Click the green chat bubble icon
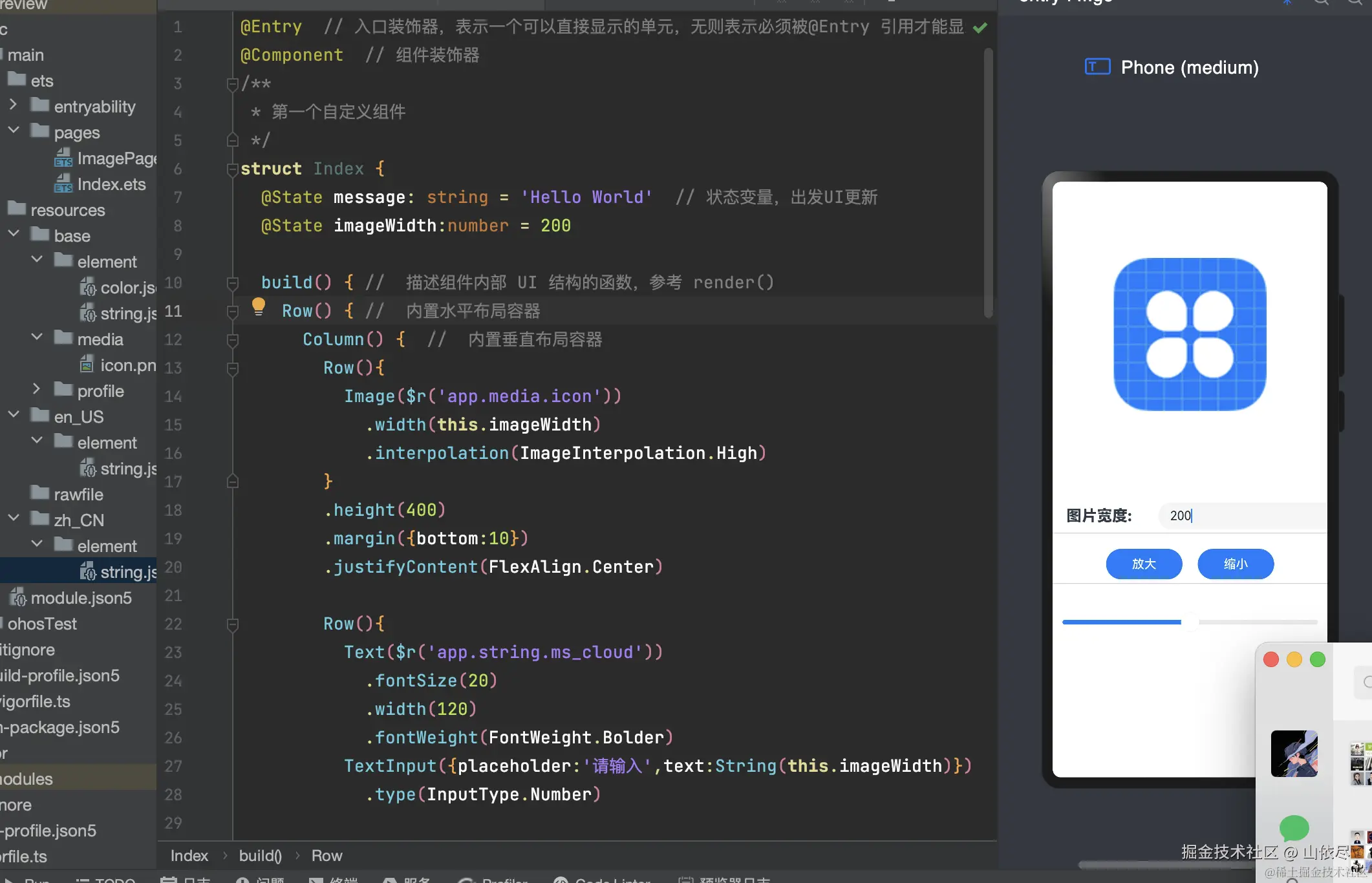Screen dimensions: 1372x883 click(x=1294, y=827)
